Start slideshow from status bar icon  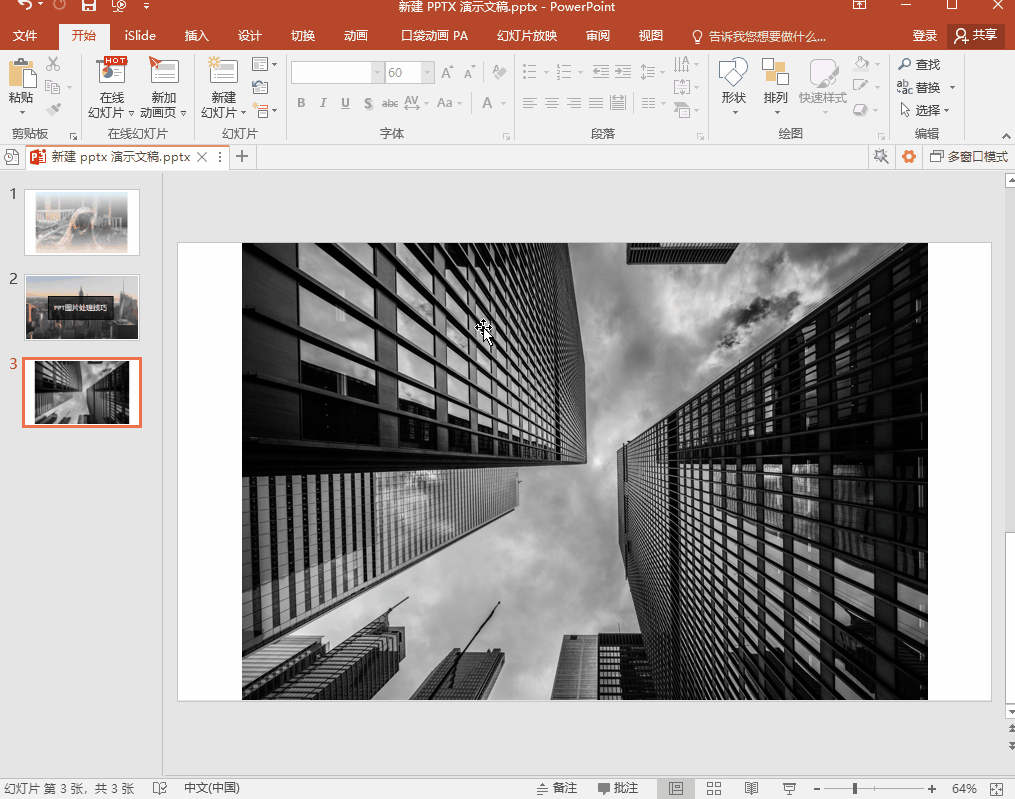click(x=789, y=788)
